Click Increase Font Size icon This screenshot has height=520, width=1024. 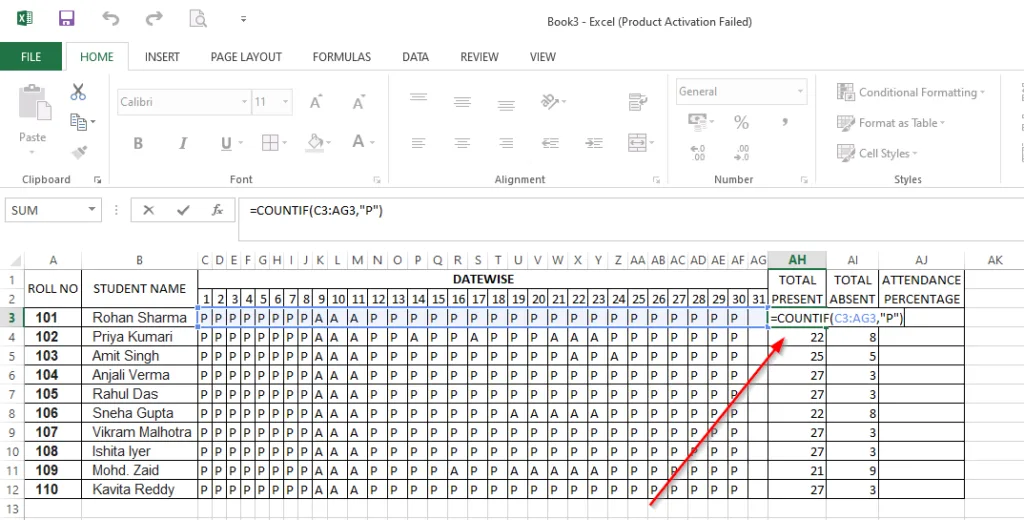315,102
